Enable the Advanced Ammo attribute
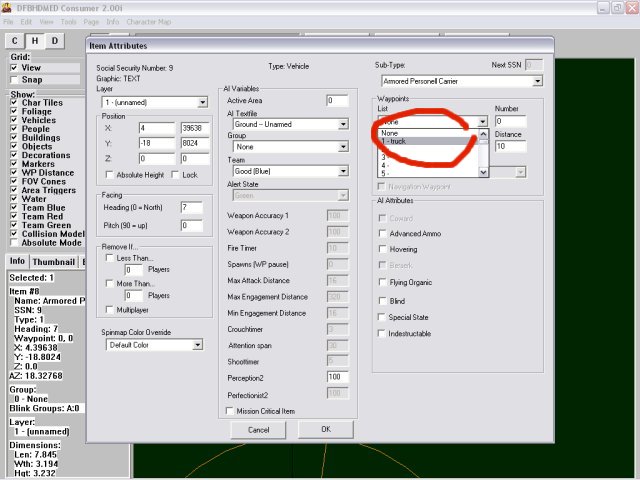The width and height of the screenshot is (640, 480). click(x=383, y=233)
